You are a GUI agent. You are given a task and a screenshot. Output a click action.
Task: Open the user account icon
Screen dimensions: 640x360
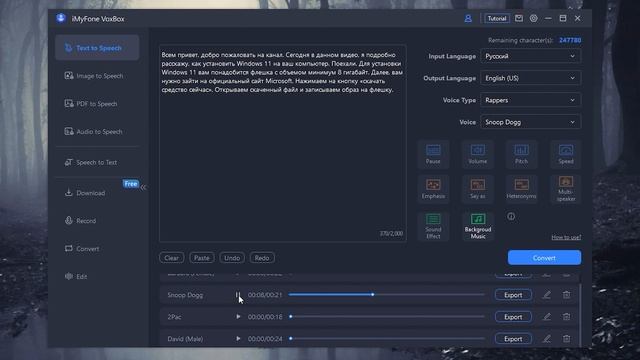[x=468, y=18]
